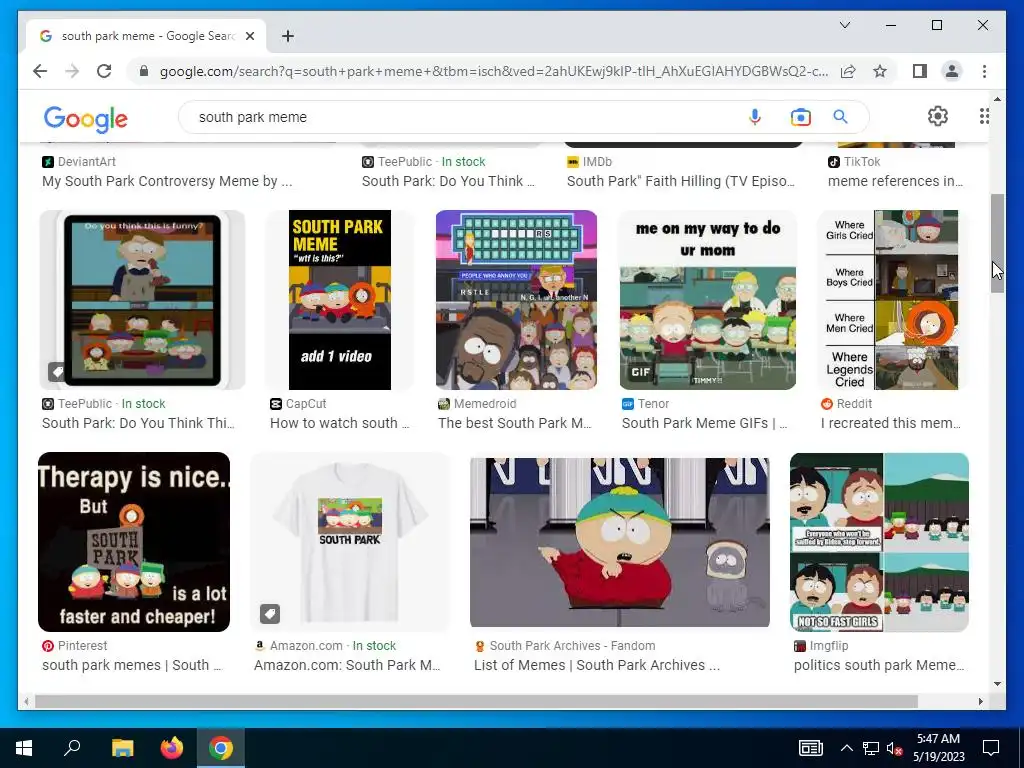
Task: Click the horizontal scrollbar thumb
Action: (x=476, y=701)
